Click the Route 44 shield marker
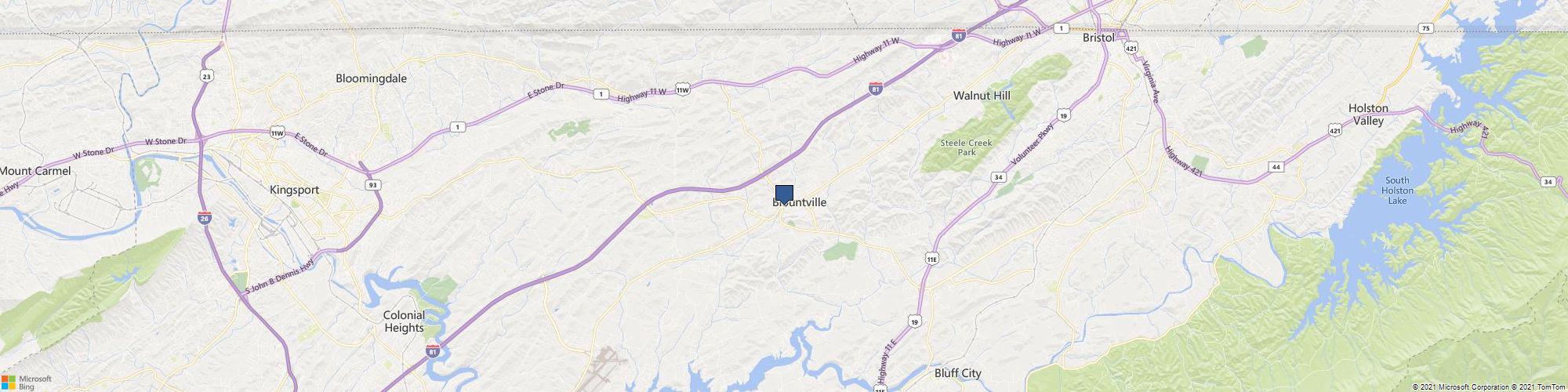This screenshot has width=1568, height=392. (1276, 167)
